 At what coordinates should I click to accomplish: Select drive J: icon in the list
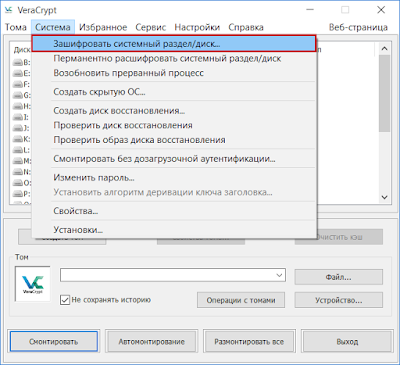click(18, 128)
